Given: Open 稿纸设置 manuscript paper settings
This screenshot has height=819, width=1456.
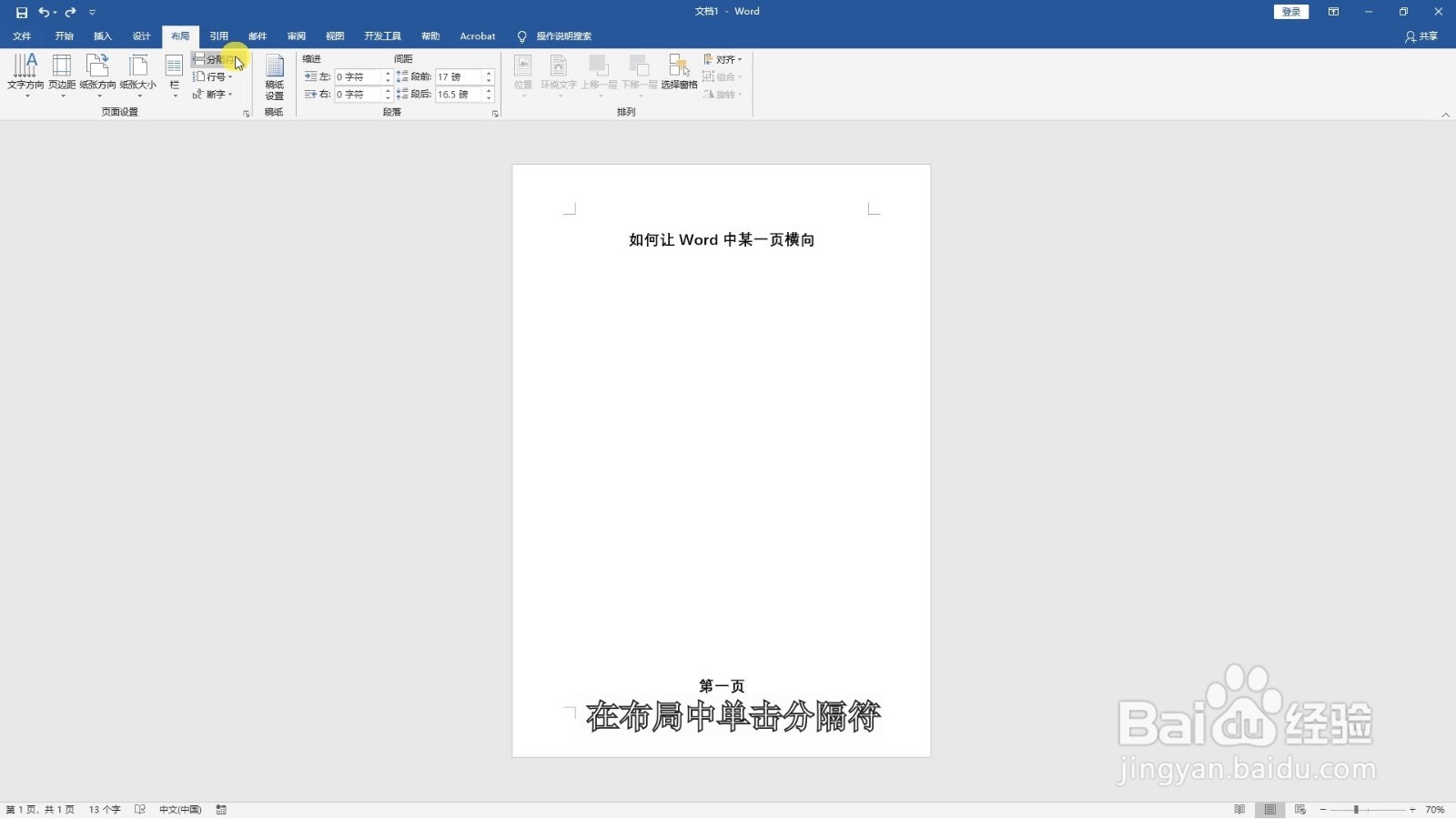Looking at the screenshot, I should click(x=275, y=76).
